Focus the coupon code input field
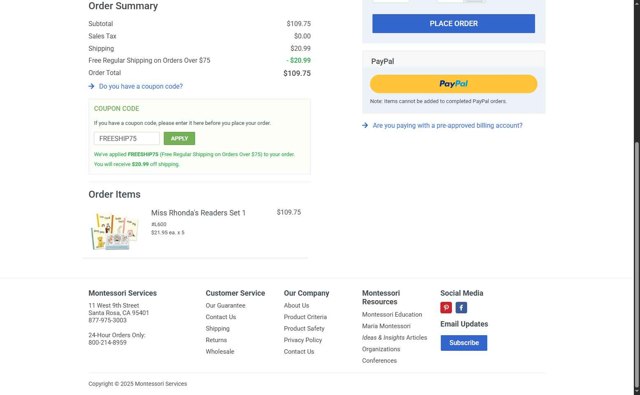This screenshot has height=395, width=640. pyautogui.click(x=127, y=138)
